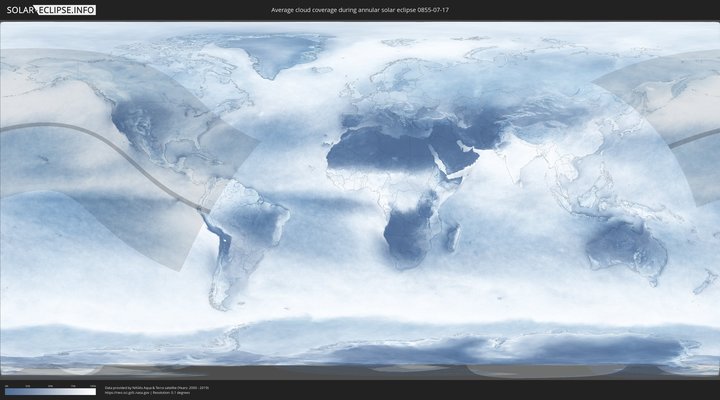Click the average cloud coverage title text
Screen dimensions: 720x400
(x=359, y=10)
